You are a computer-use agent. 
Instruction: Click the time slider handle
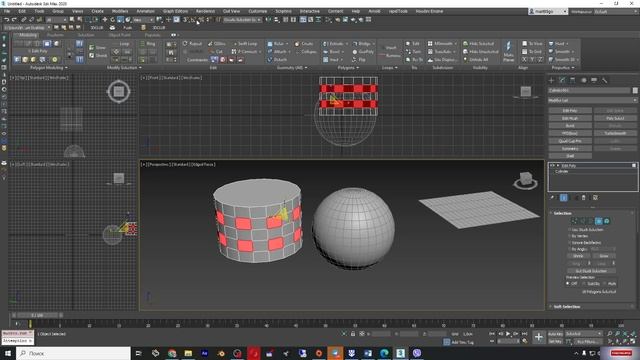[37, 315]
